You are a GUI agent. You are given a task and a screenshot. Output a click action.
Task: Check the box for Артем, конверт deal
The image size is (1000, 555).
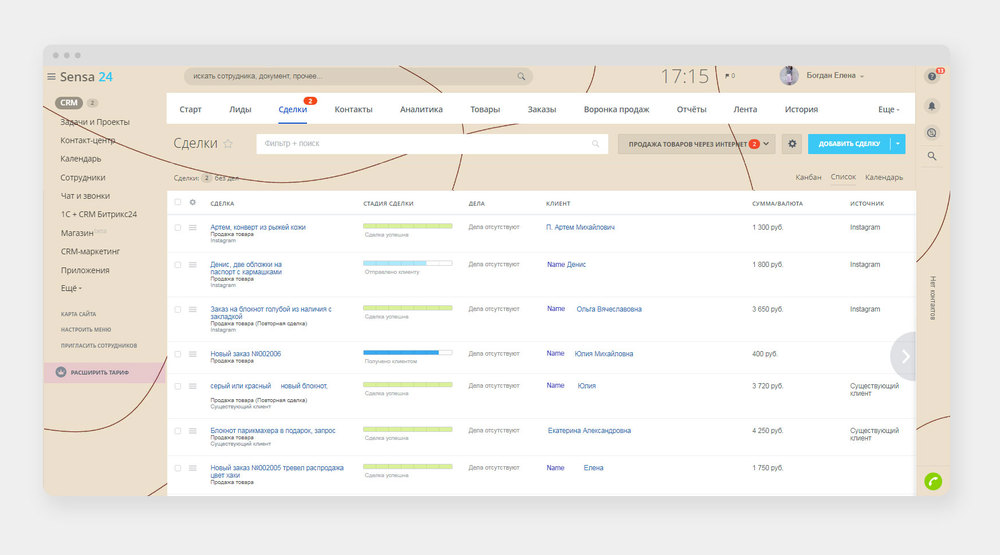click(178, 228)
